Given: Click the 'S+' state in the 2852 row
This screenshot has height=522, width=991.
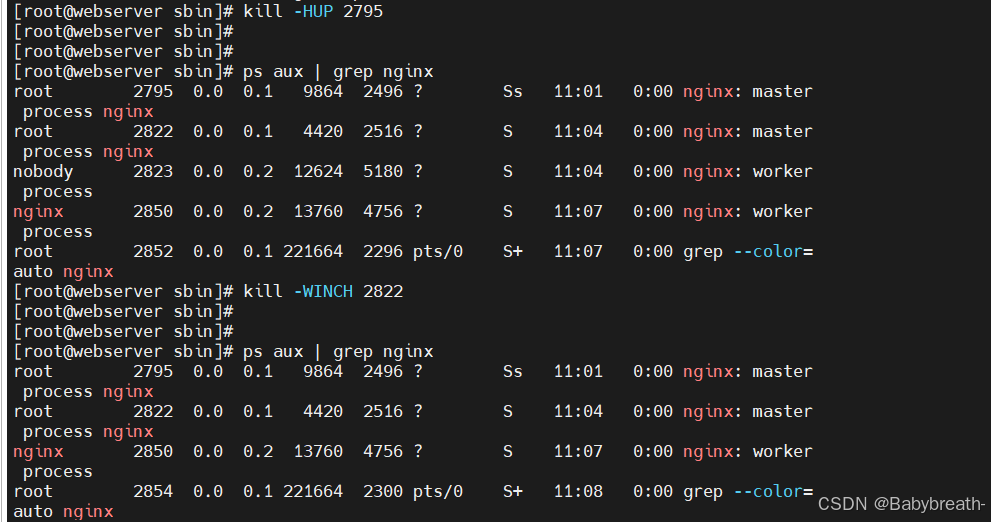Looking at the screenshot, I should coord(513,252).
